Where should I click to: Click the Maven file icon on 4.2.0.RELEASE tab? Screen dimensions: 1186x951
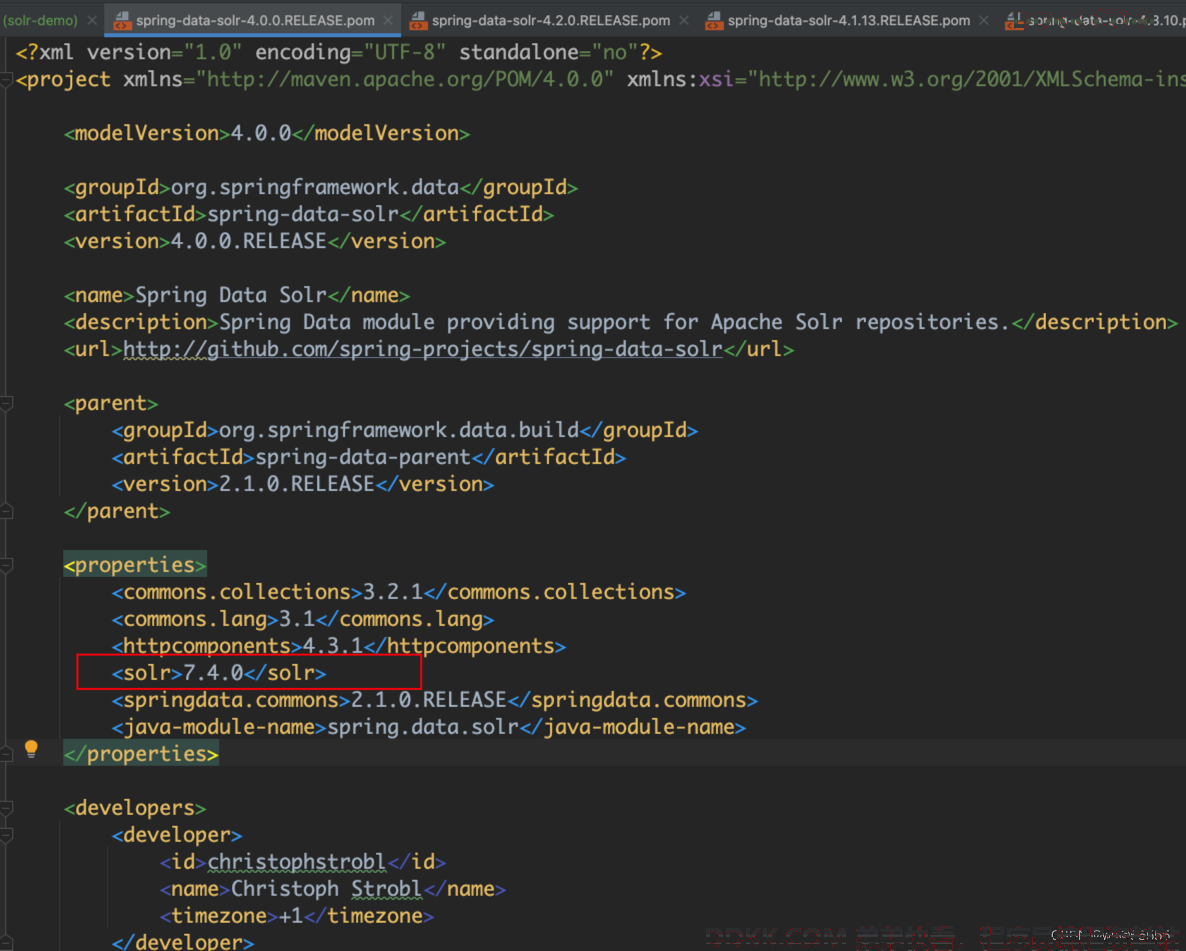tap(418, 20)
